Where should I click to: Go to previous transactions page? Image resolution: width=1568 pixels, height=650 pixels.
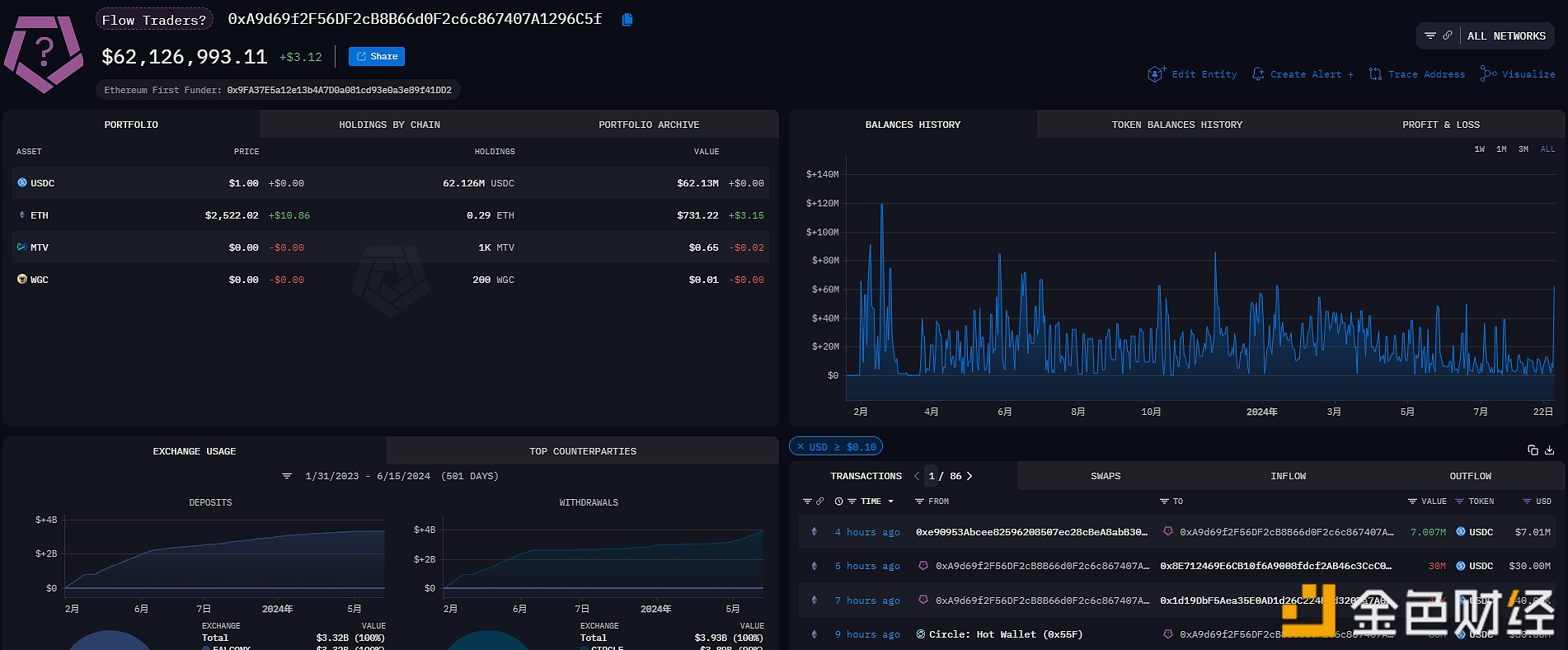(917, 476)
